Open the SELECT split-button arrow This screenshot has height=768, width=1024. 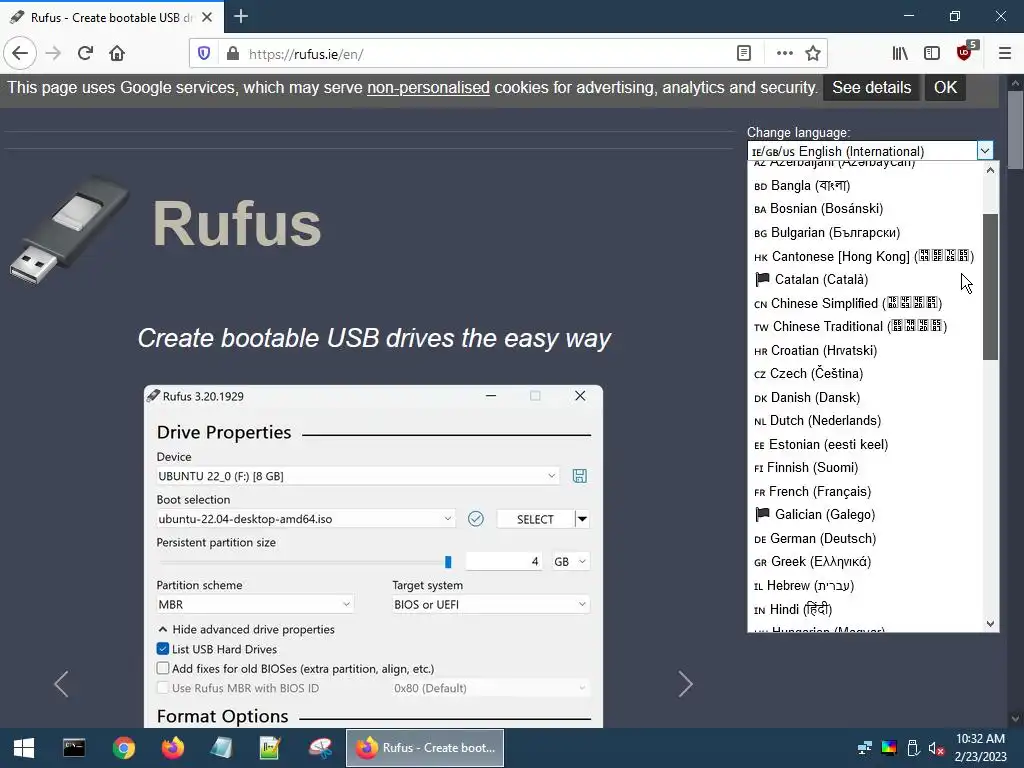point(582,519)
